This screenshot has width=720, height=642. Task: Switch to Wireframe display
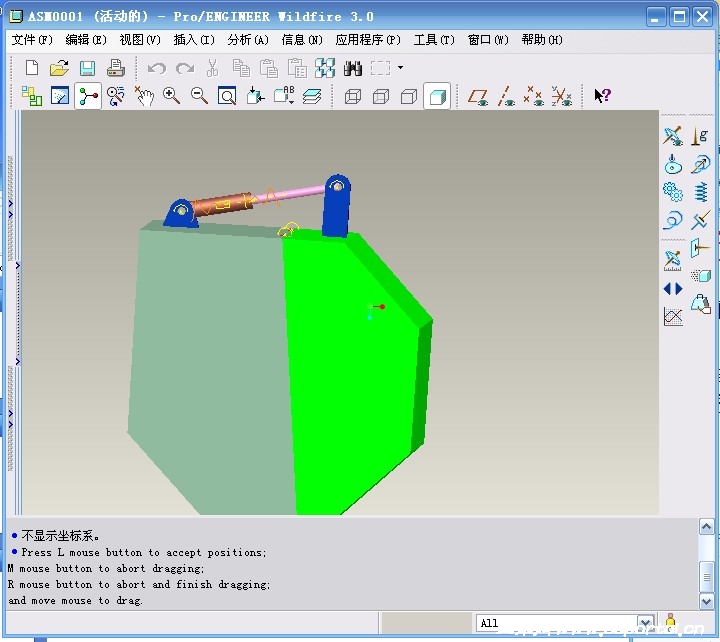353,96
